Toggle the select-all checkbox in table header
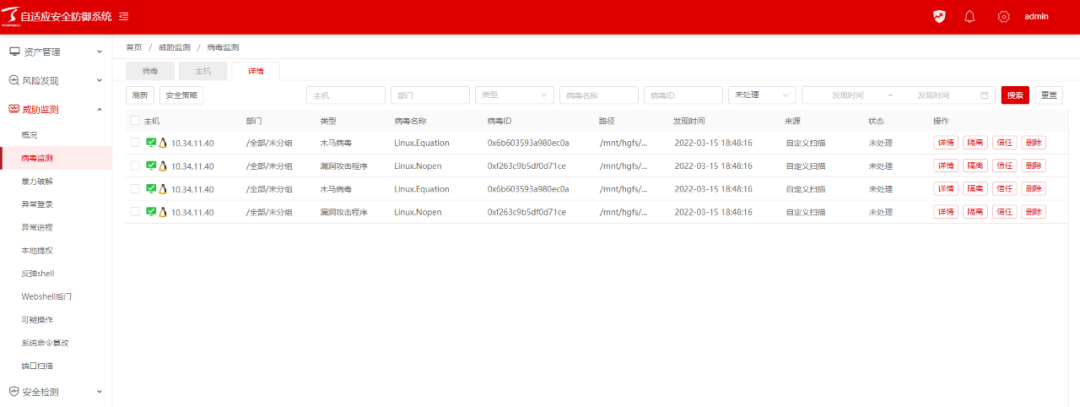 pos(135,120)
